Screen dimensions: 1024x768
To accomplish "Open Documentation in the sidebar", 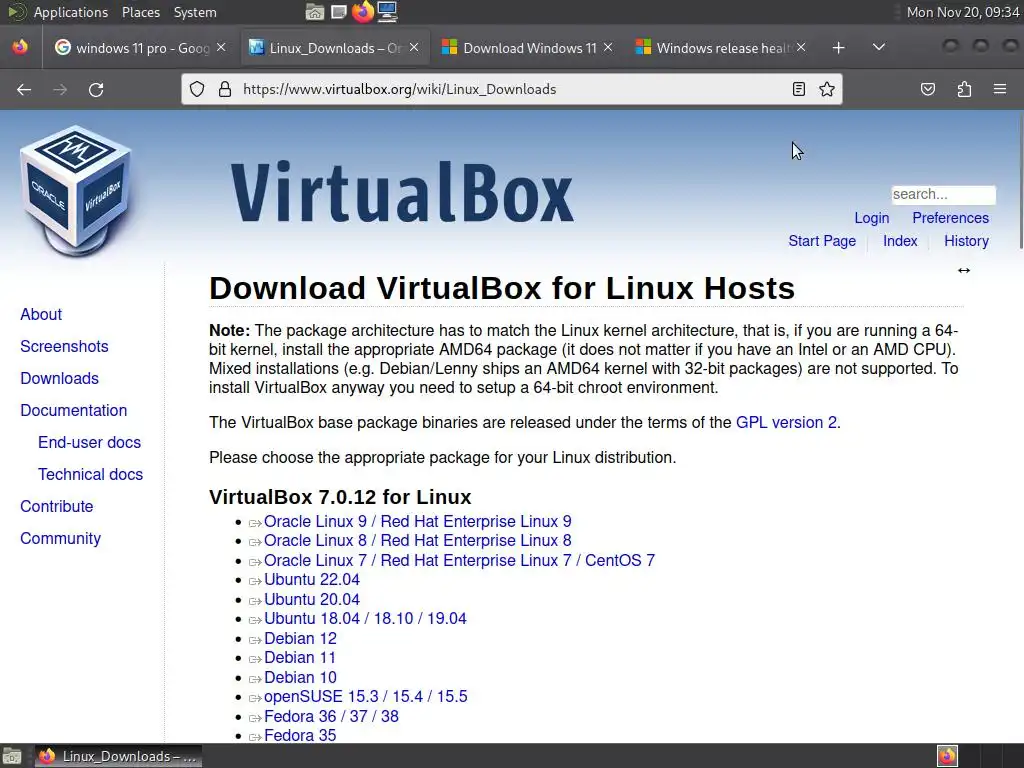I will click(x=74, y=411).
